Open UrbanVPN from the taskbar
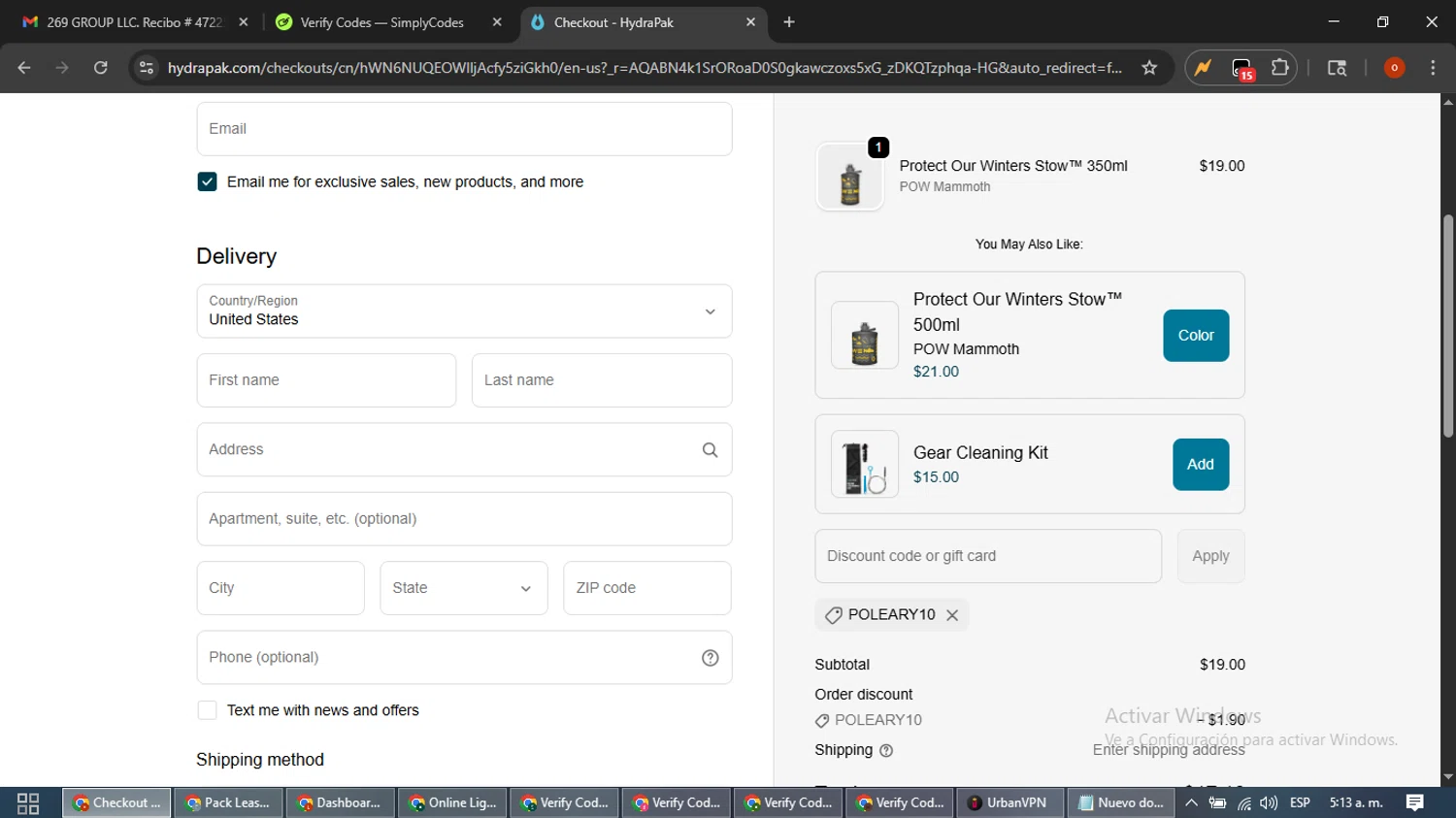The height and width of the screenshot is (818, 1456). 1009,803
